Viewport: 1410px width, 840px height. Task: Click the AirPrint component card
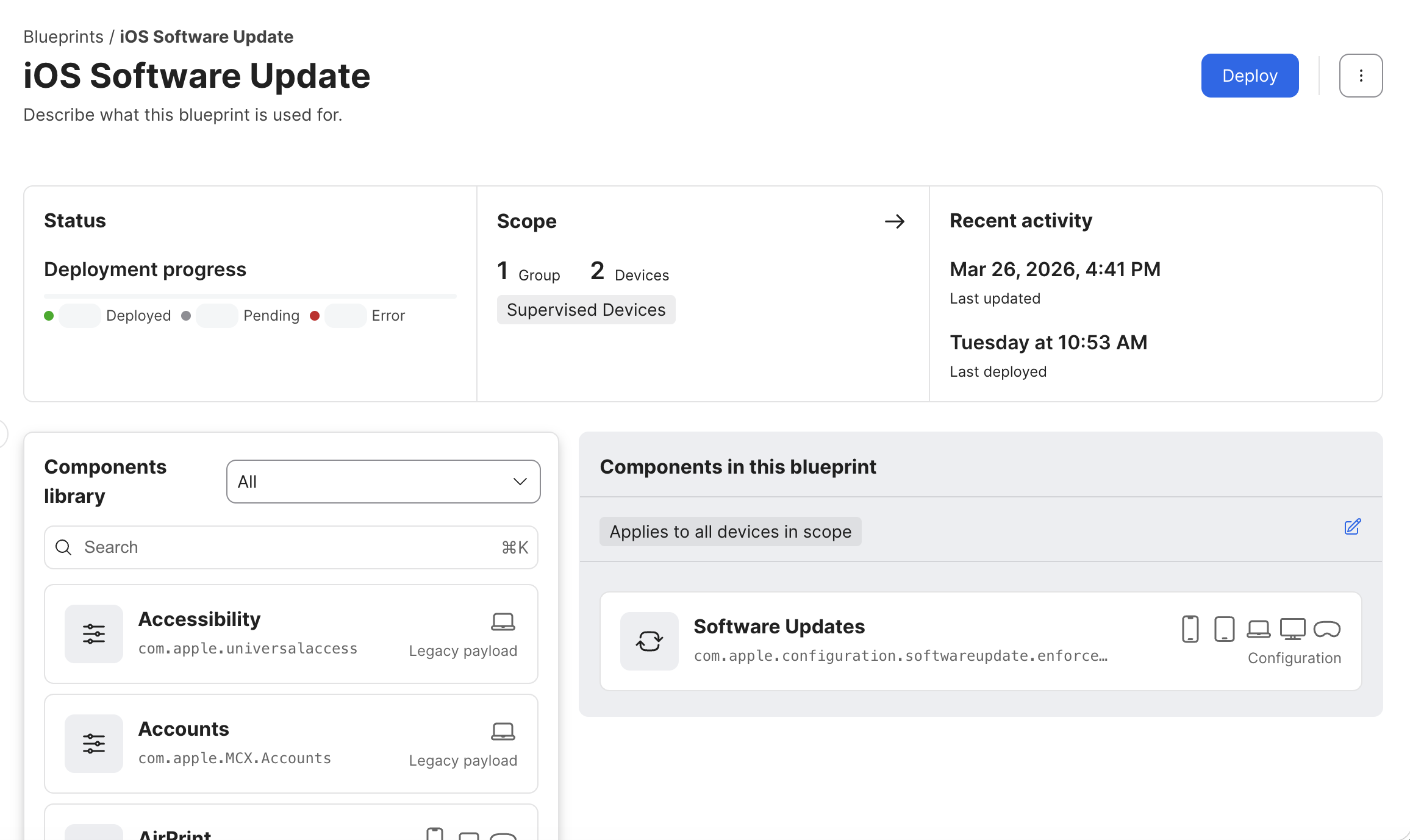tap(291, 822)
